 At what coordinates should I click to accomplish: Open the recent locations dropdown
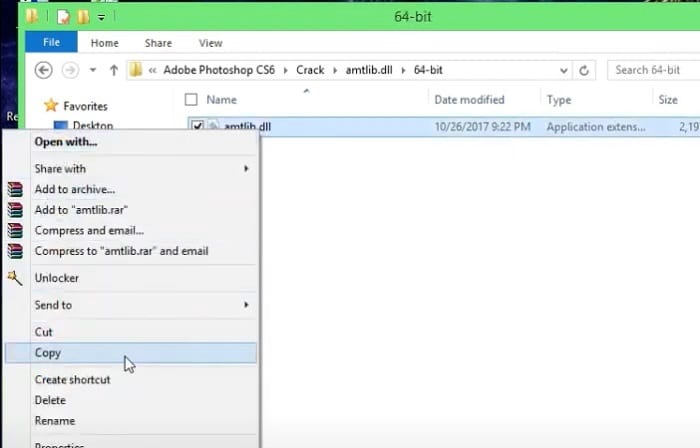pos(93,70)
